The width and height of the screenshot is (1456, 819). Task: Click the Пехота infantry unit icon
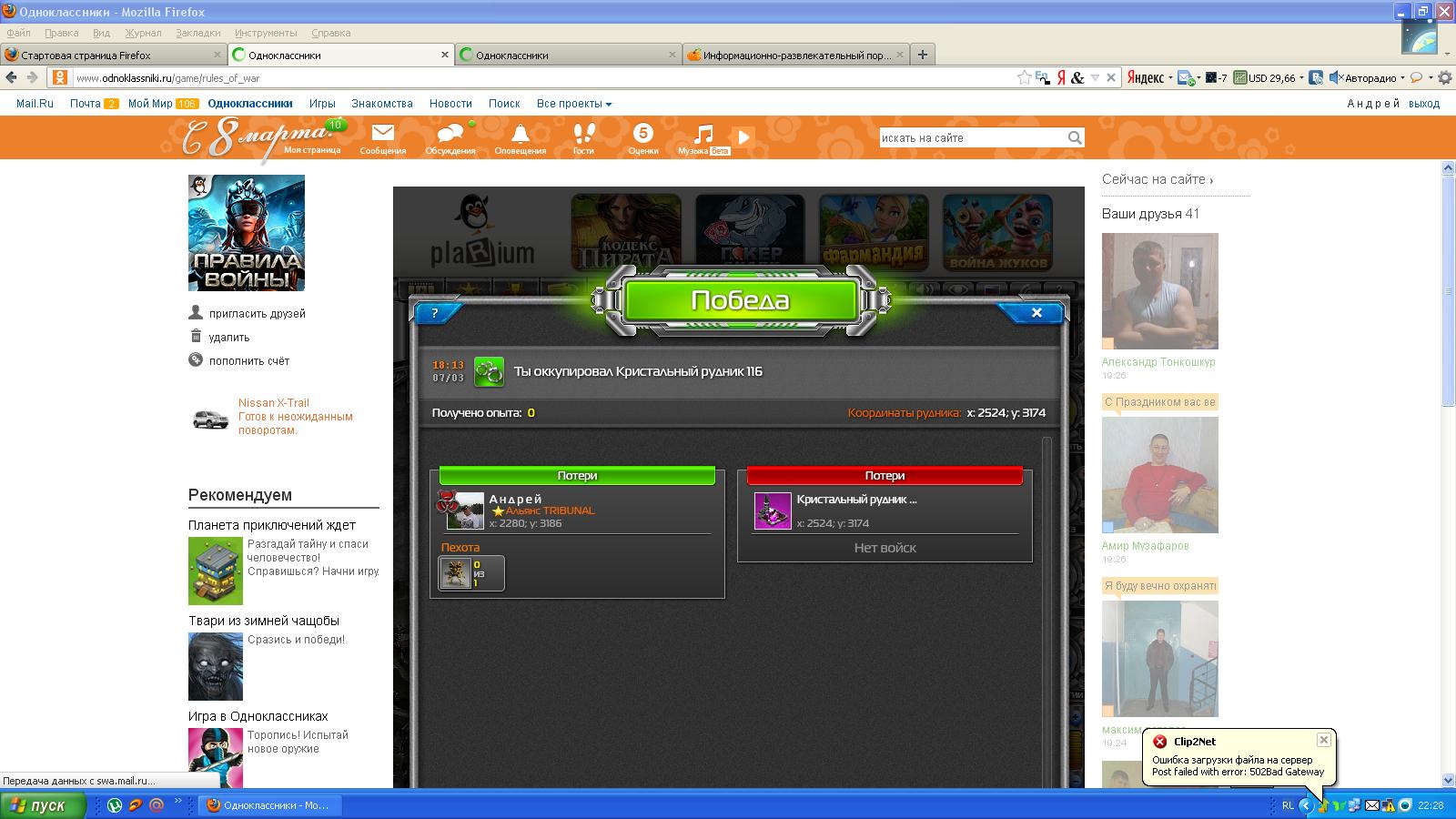click(x=455, y=572)
